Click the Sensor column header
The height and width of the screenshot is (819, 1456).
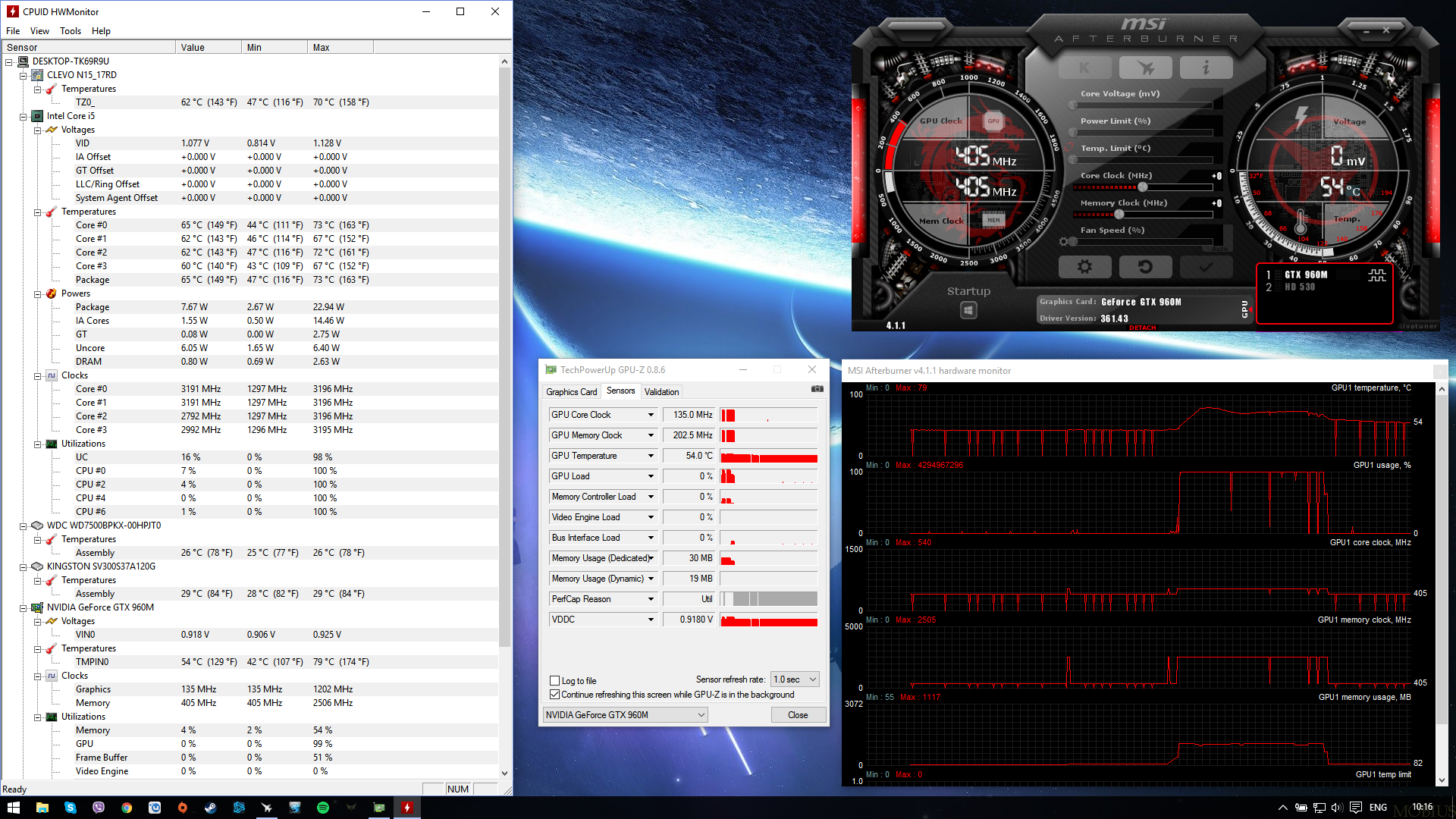click(x=88, y=47)
